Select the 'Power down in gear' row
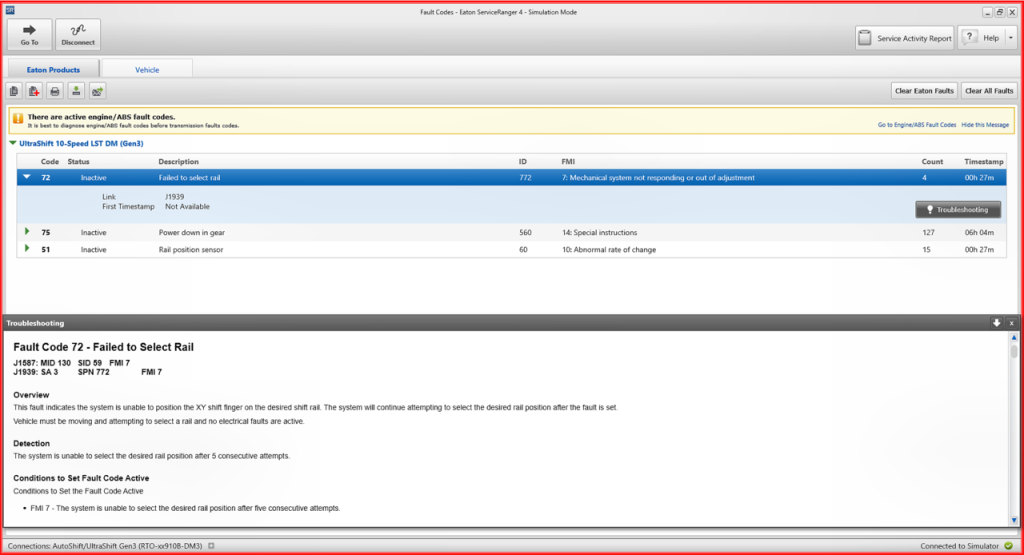This screenshot has width=1024, height=555. coord(511,232)
